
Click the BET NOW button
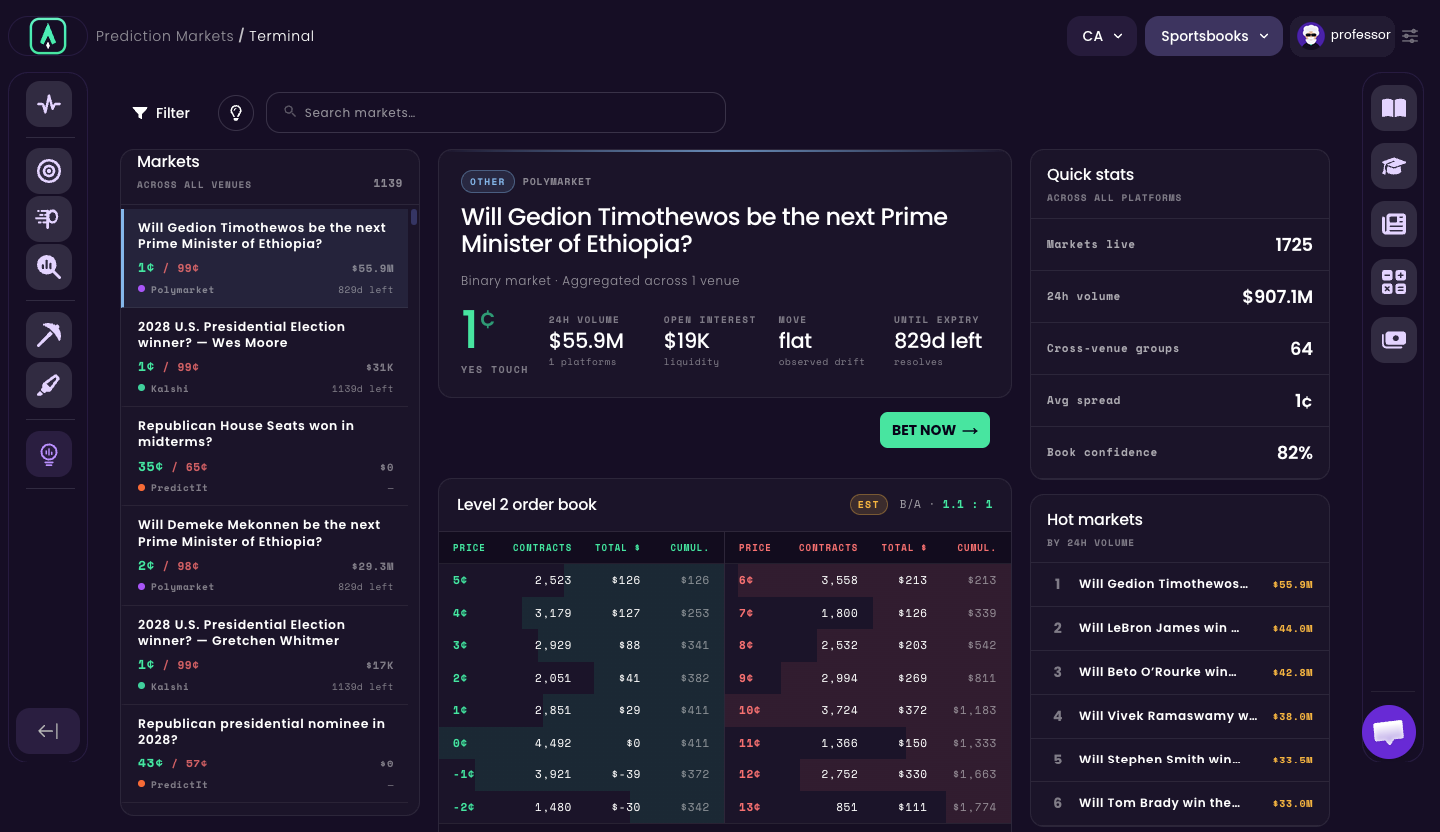[x=935, y=430]
